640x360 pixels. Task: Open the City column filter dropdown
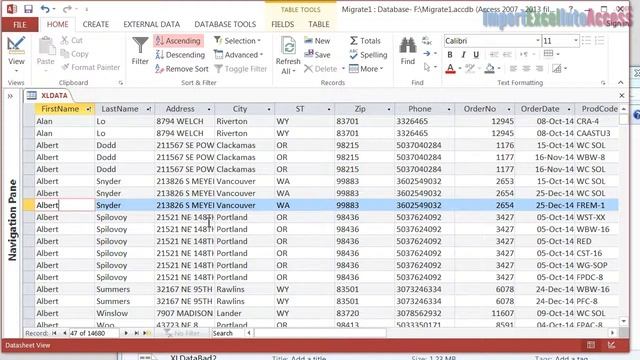269,109
